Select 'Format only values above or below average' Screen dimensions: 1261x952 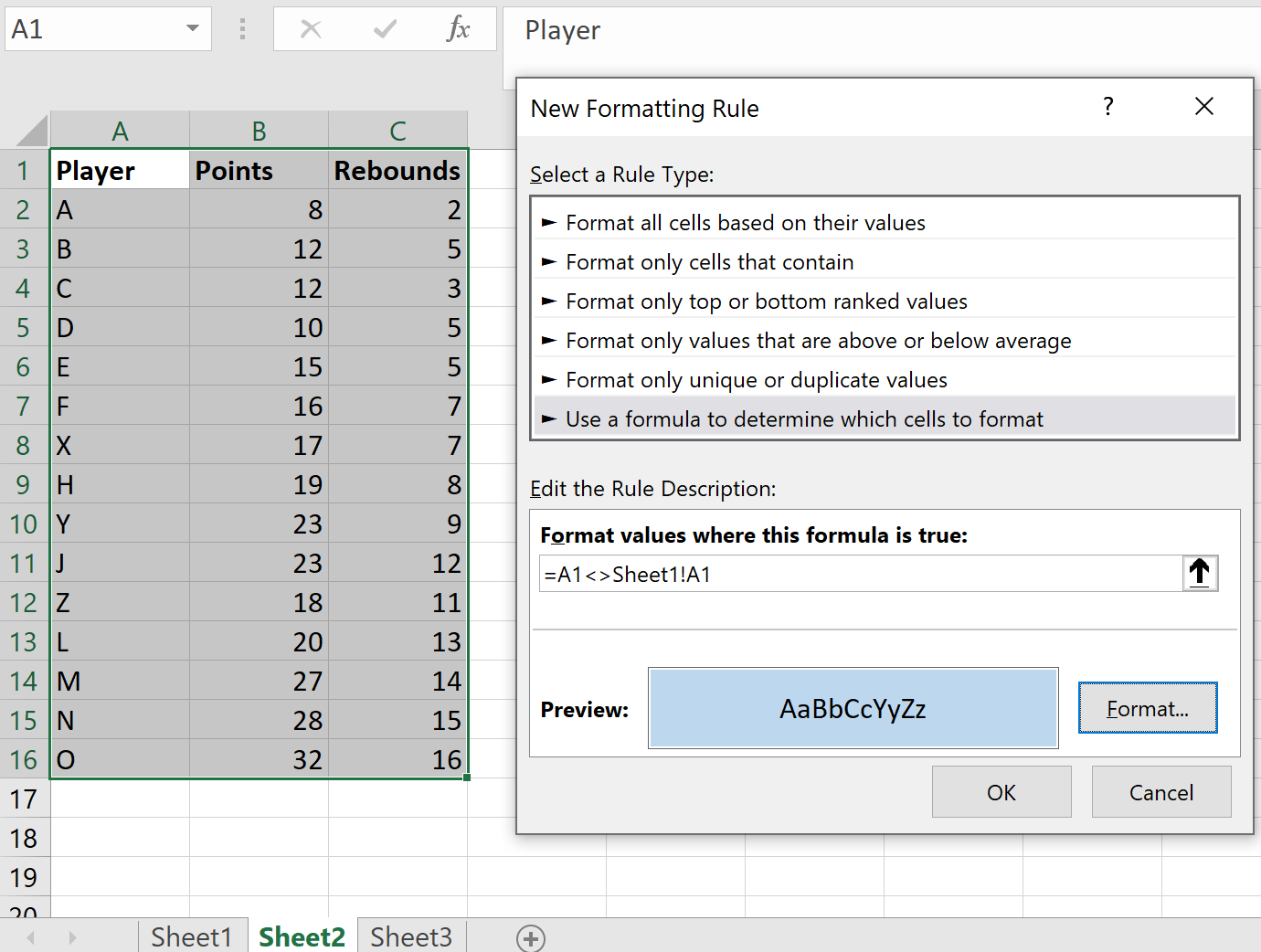[x=819, y=340]
